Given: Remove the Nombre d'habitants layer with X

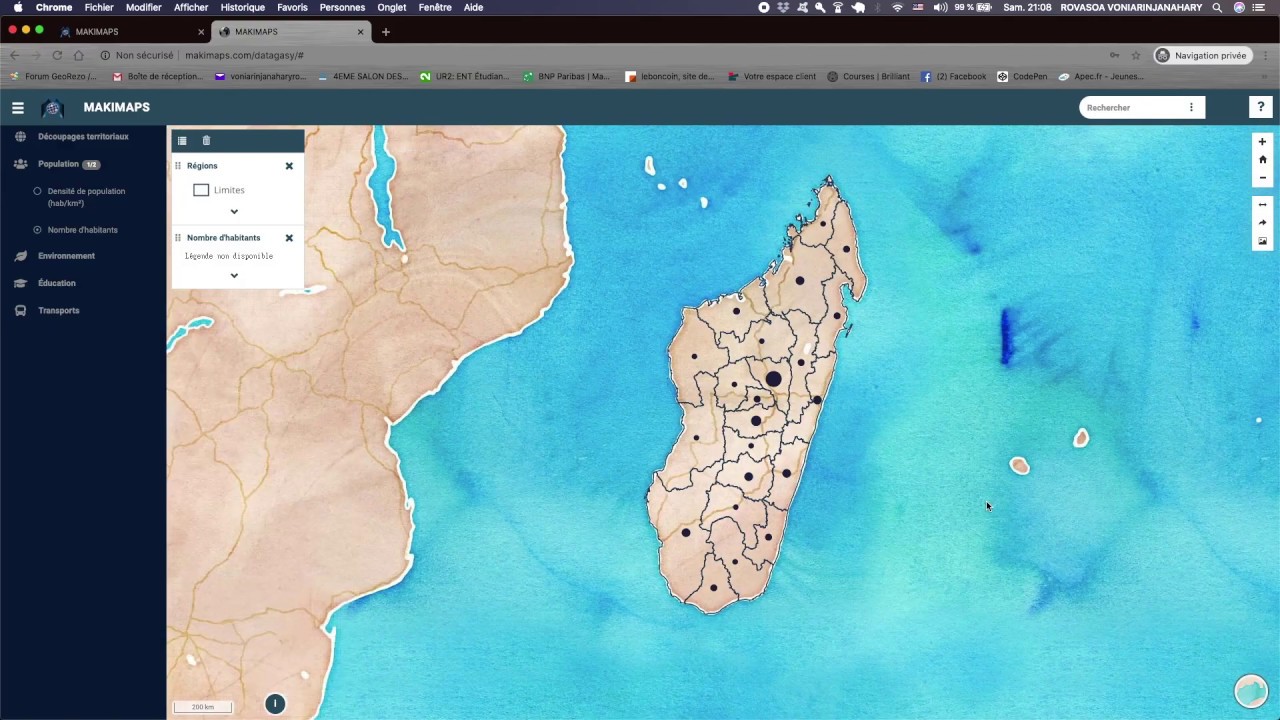Looking at the screenshot, I should point(289,238).
